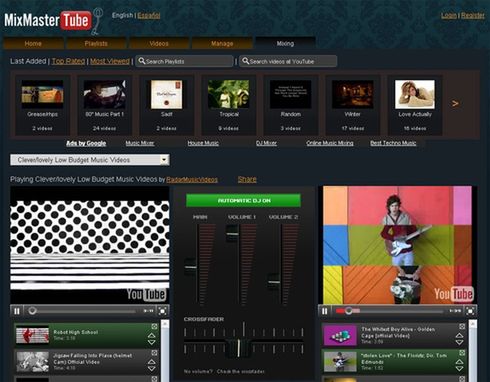Viewport: 490px width, 382px height.
Task: Click remove icon on Jigsaw Falling Into Place track
Action: (154, 353)
